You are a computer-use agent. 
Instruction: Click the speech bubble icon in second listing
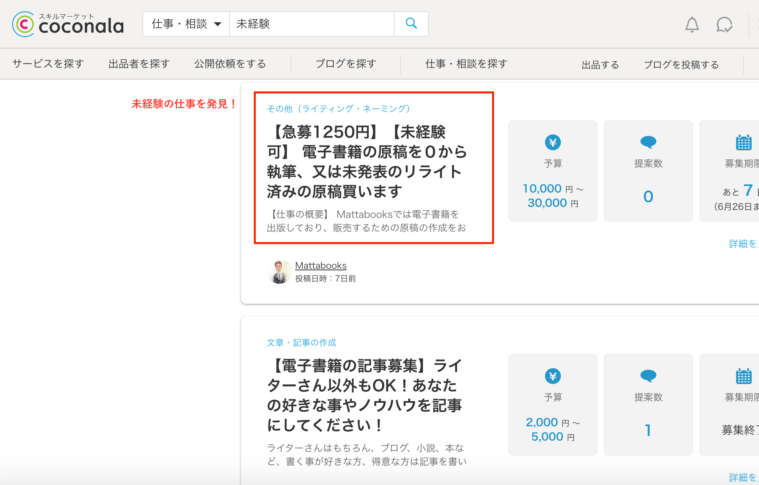[x=648, y=377]
